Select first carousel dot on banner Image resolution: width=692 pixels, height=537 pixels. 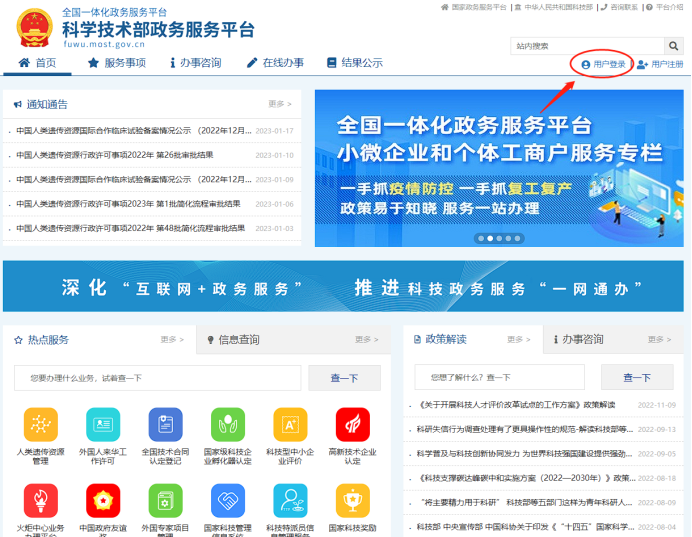[481, 238]
